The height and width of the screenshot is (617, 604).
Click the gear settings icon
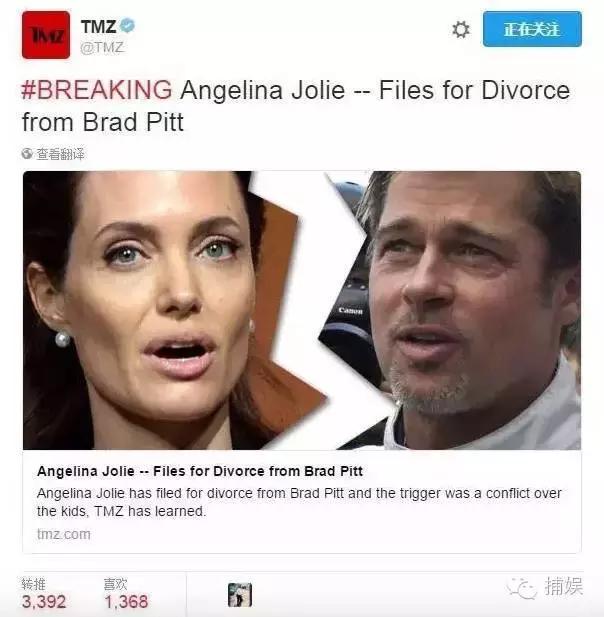(x=460, y=30)
